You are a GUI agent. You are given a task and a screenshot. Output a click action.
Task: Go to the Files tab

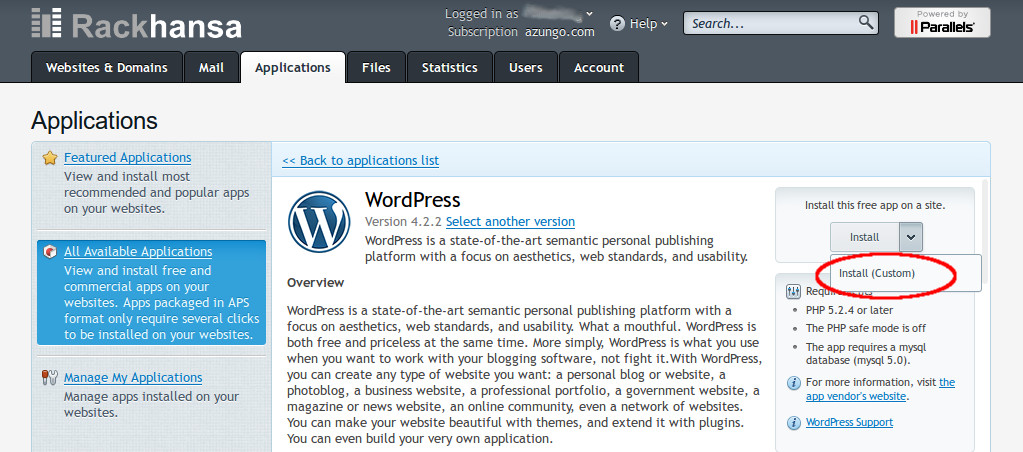point(376,68)
